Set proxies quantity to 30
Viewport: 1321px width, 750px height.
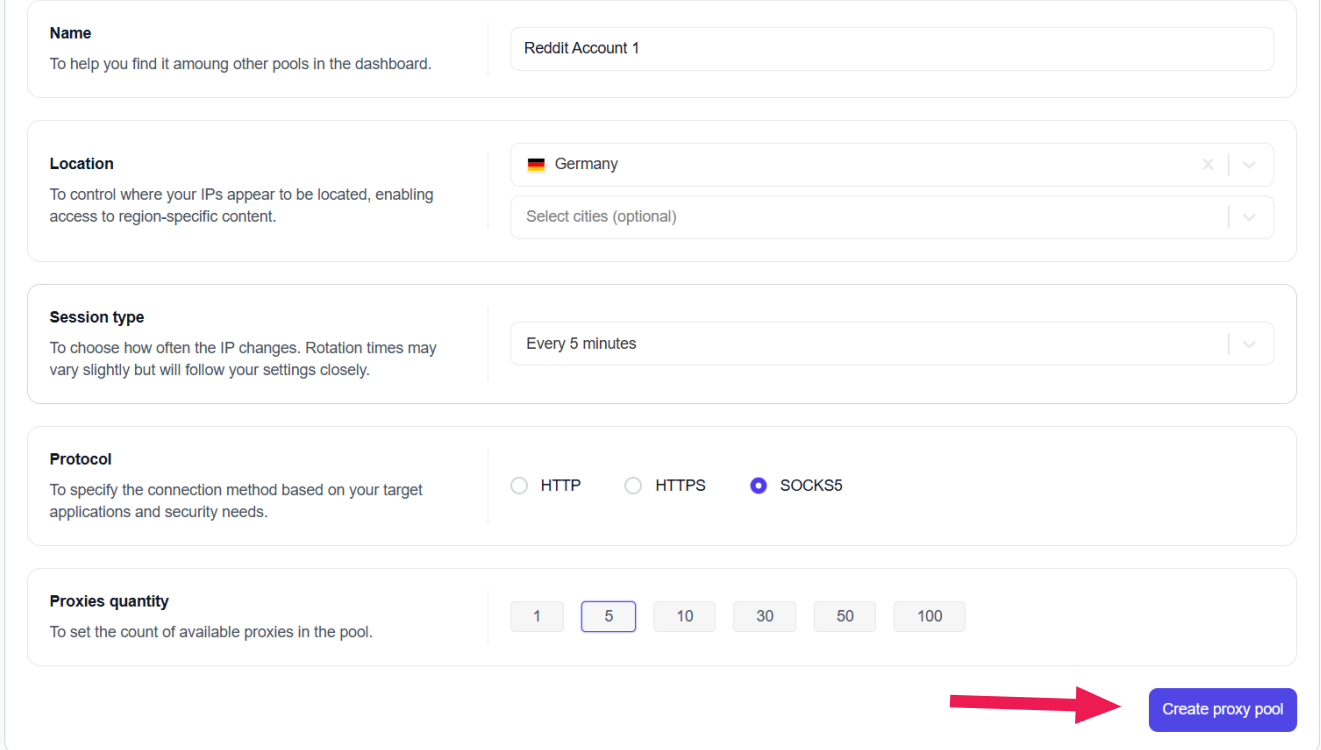pos(765,616)
